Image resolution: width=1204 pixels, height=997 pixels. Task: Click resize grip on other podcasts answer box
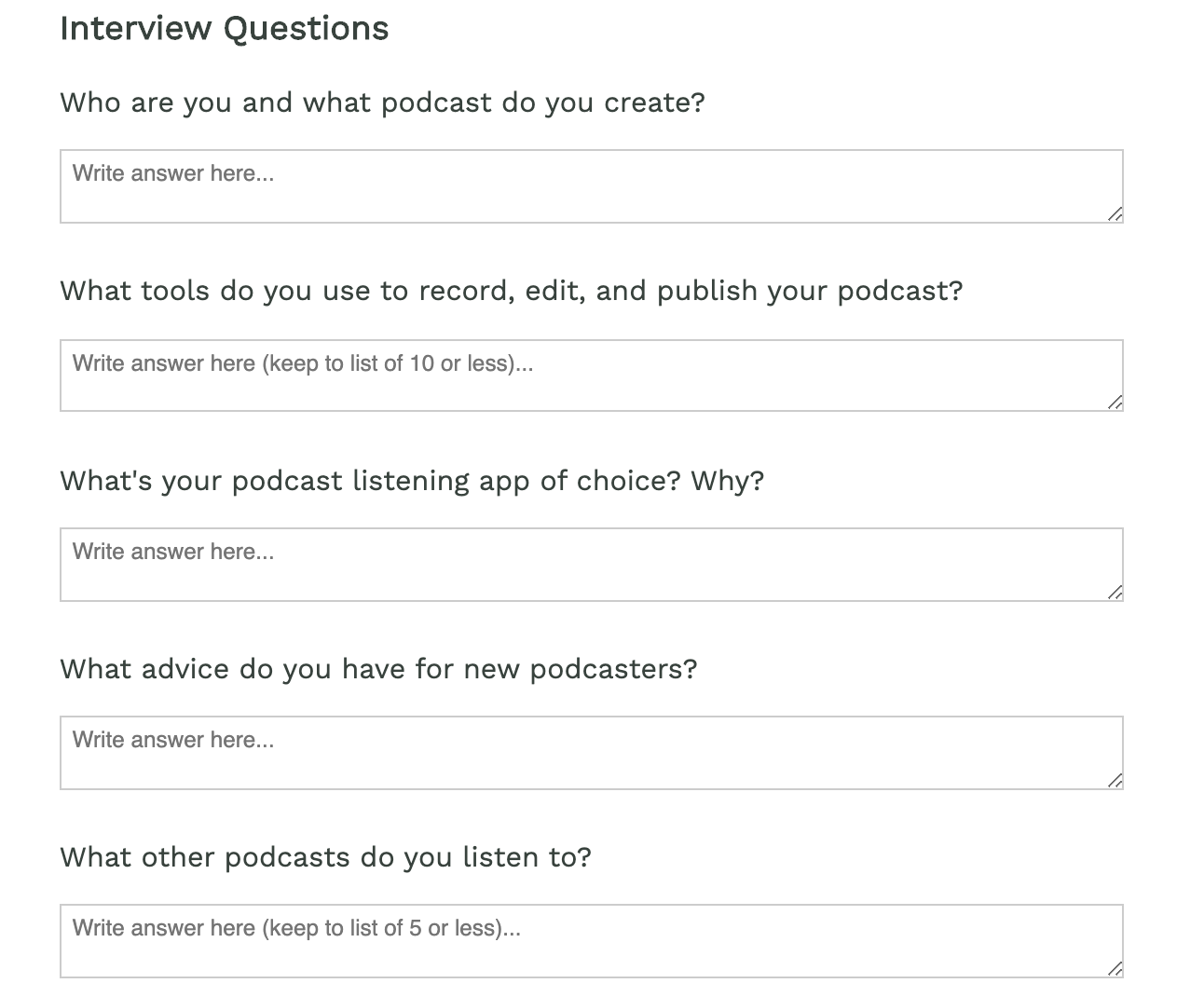tap(1115, 969)
